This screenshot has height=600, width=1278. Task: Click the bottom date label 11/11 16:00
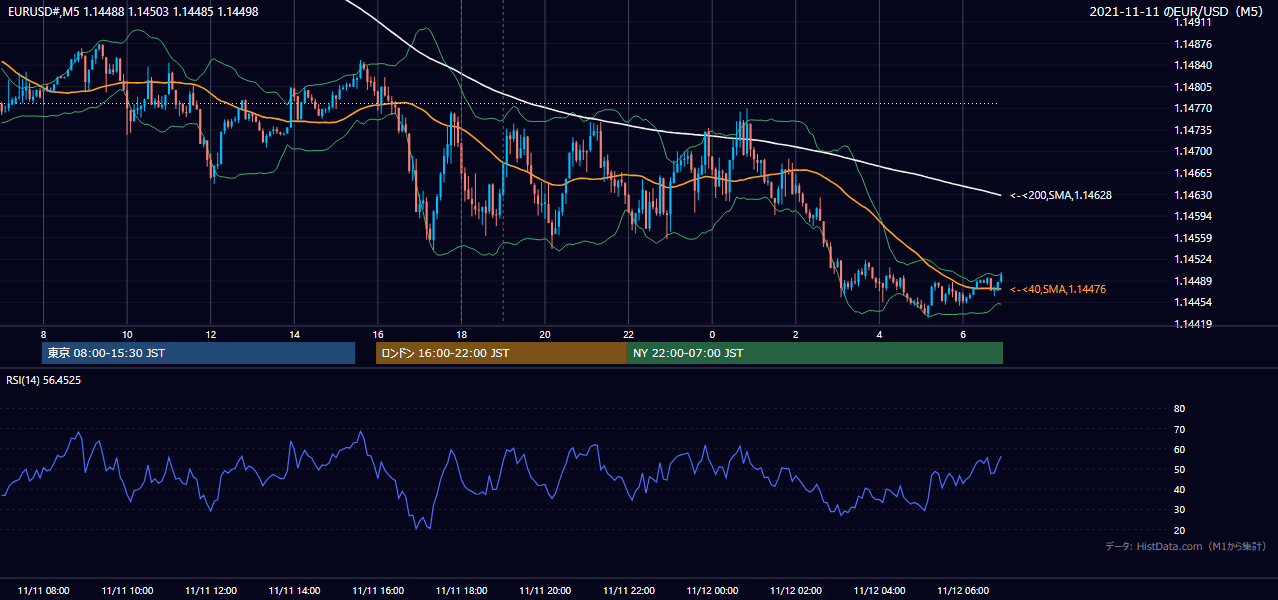(378, 591)
